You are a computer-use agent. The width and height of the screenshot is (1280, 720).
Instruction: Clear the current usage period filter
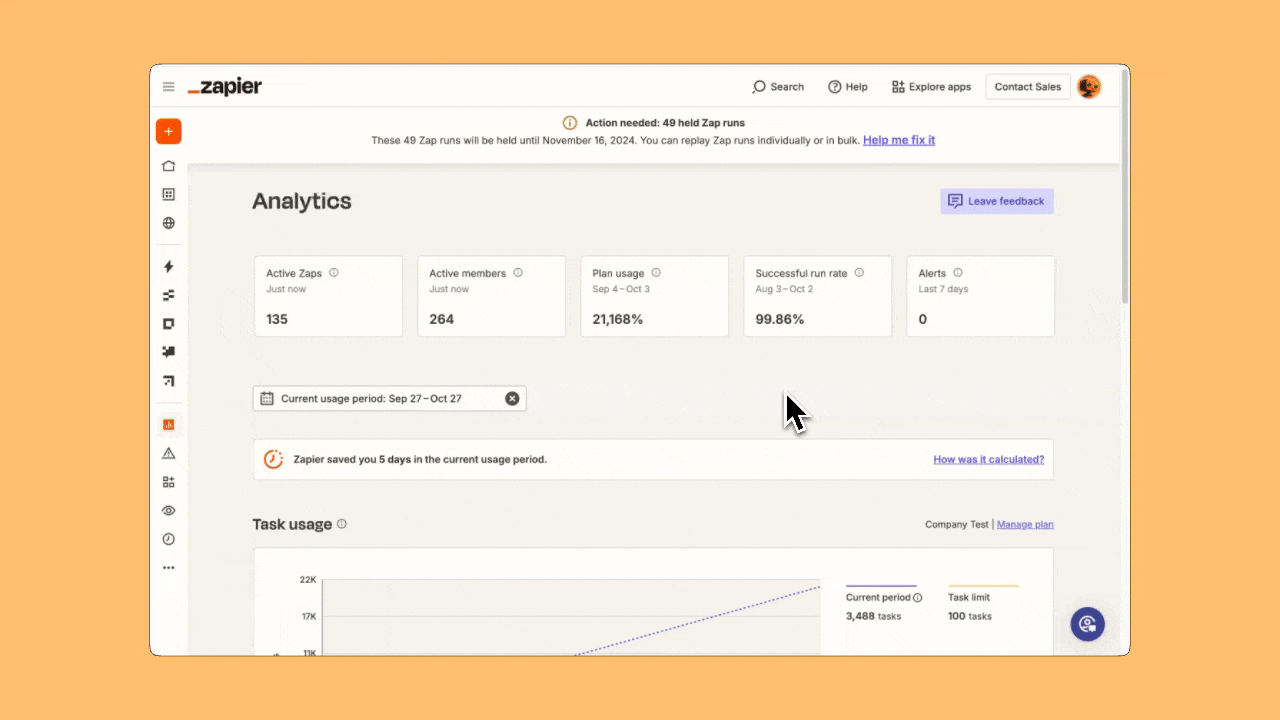pos(512,398)
